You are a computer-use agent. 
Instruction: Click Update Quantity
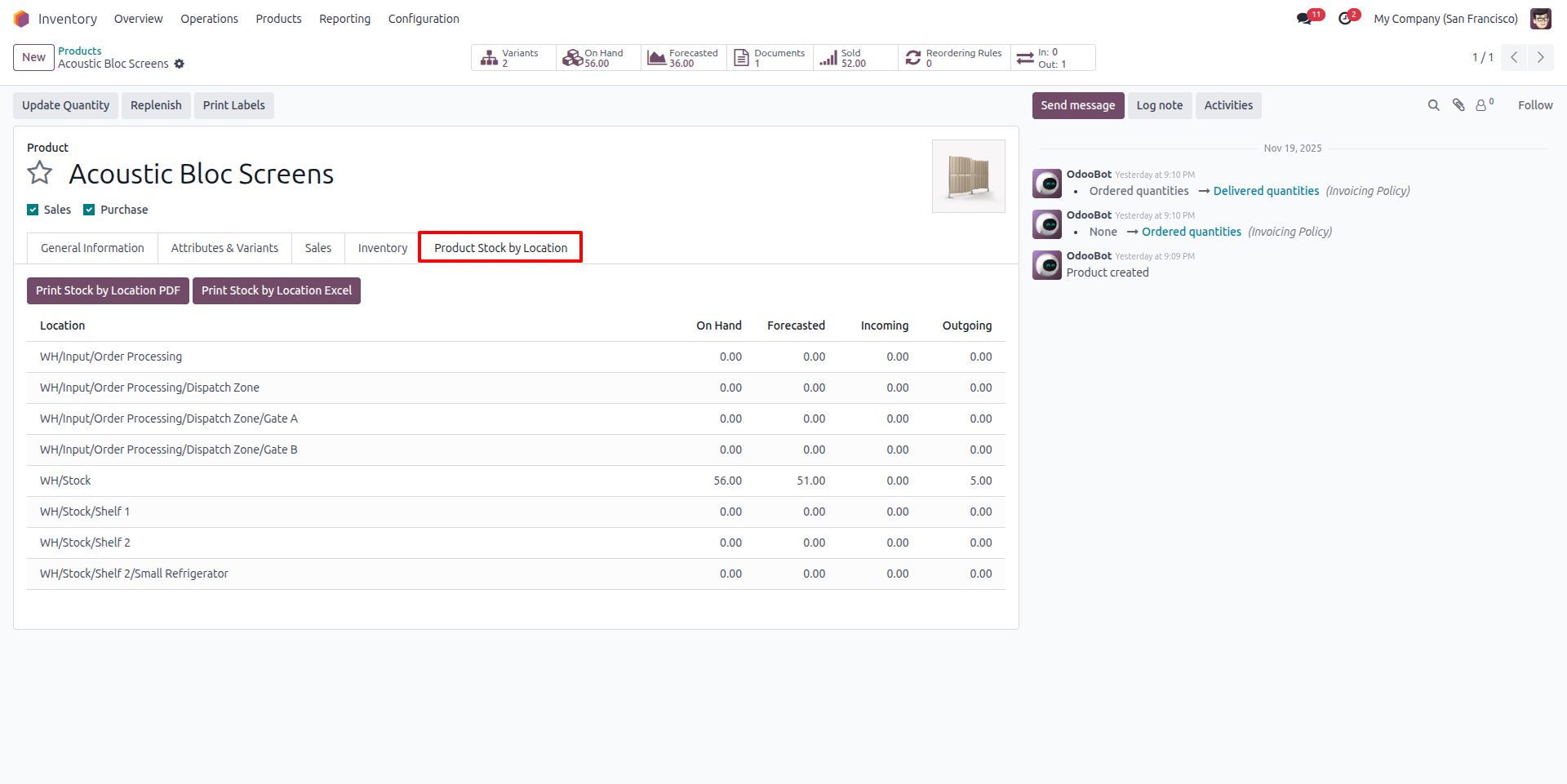[x=65, y=105]
